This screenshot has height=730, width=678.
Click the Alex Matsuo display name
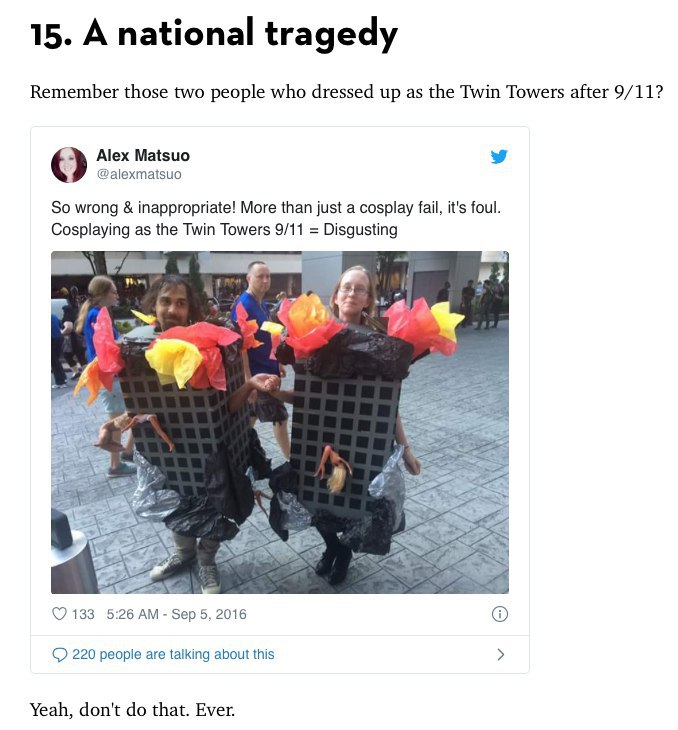[x=143, y=155]
